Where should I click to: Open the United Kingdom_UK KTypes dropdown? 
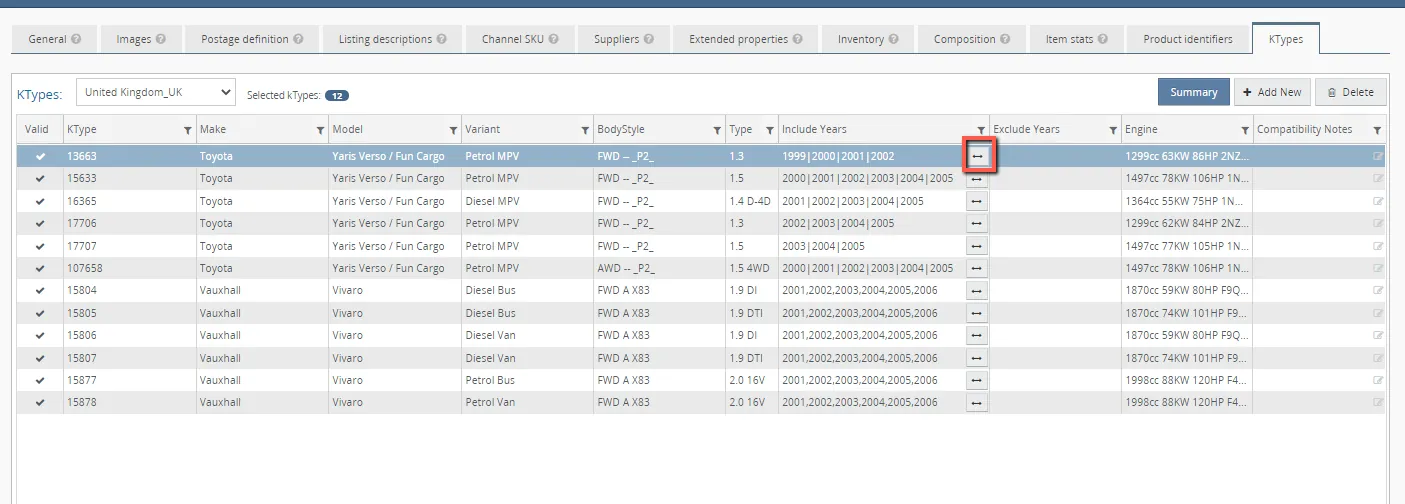click(x=156, y=92)
